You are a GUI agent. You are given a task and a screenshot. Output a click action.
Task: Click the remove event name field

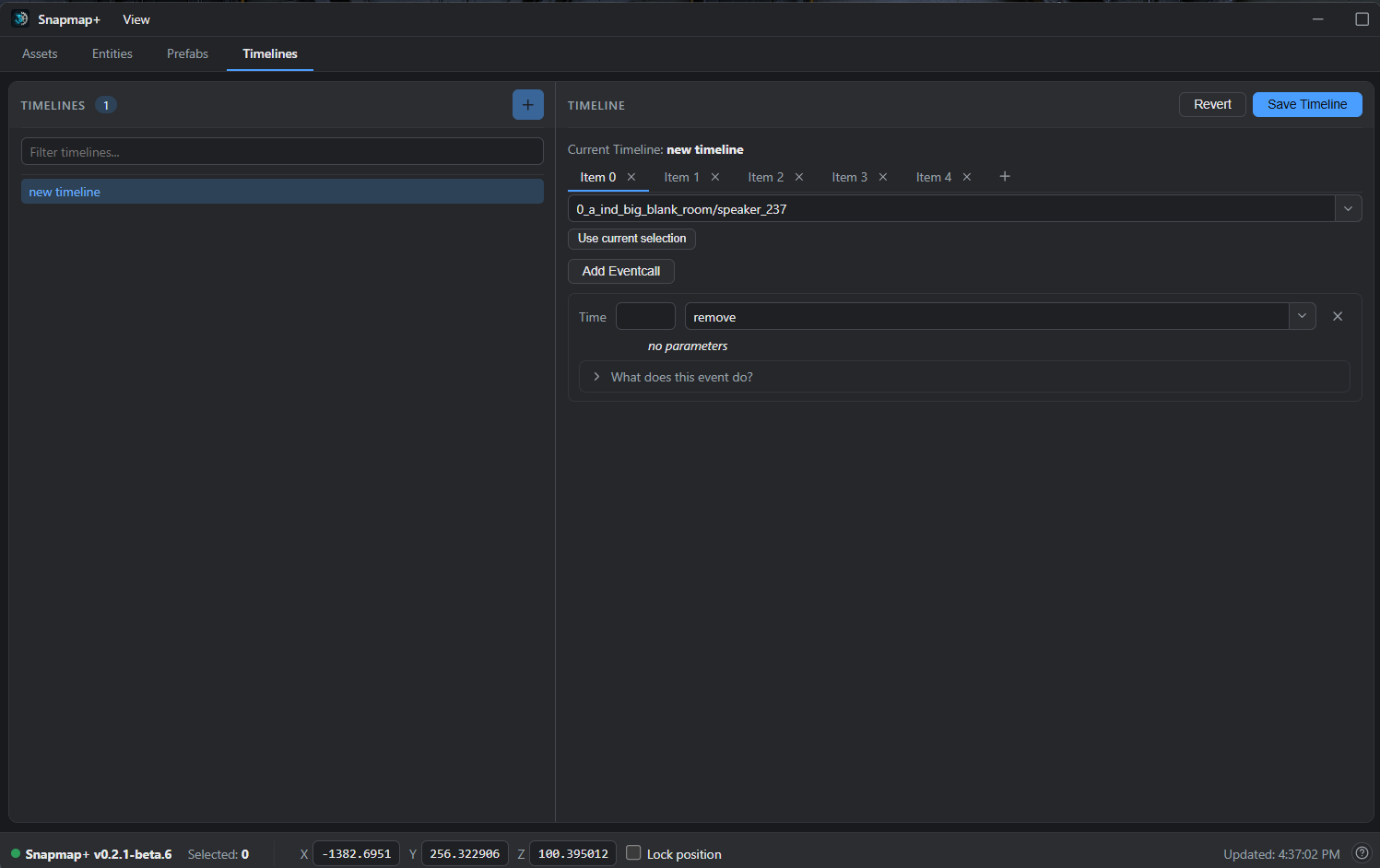pos(986,316)
